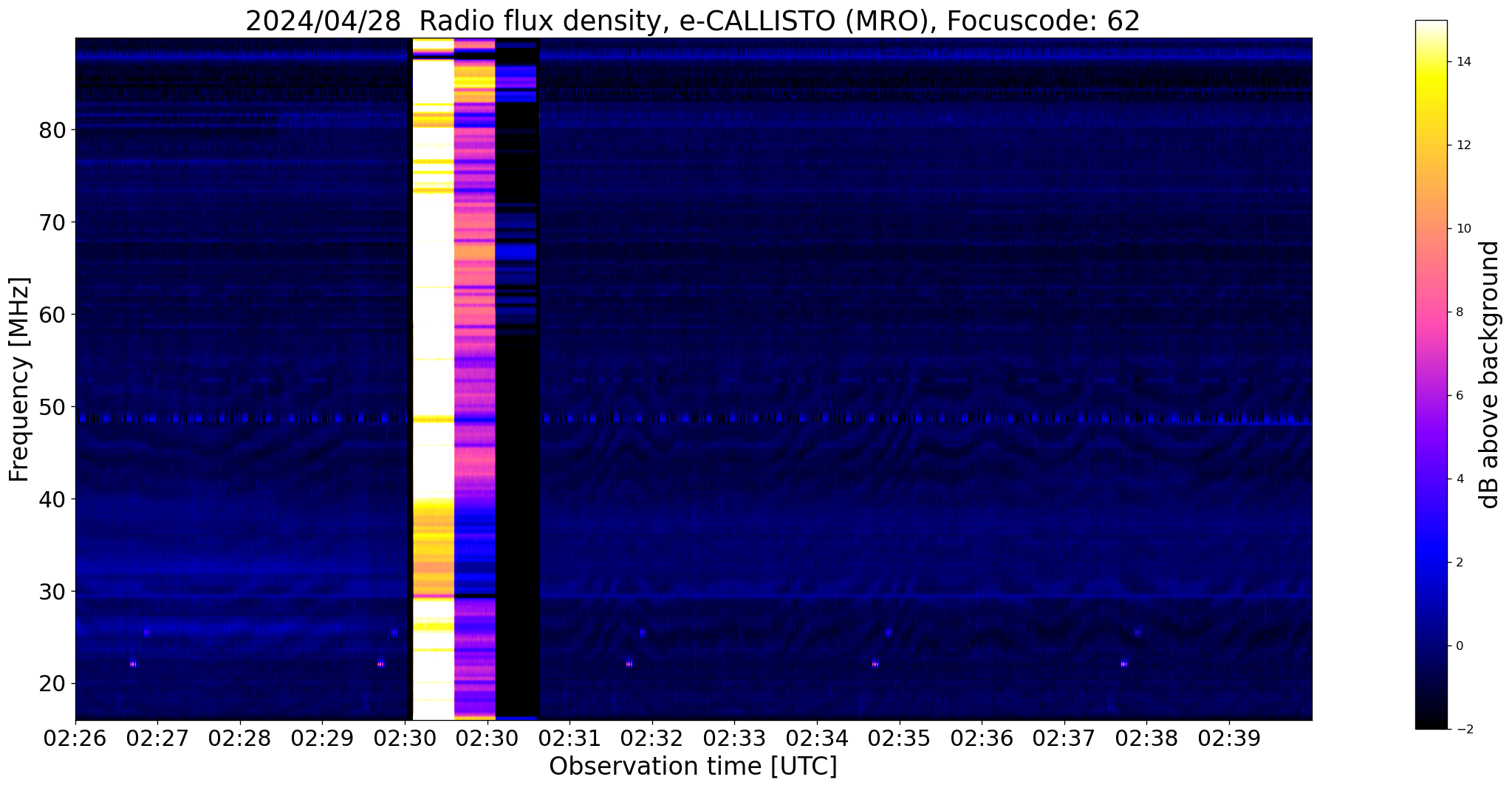Click the 02:34 time tick label

[x=817, y=738]
